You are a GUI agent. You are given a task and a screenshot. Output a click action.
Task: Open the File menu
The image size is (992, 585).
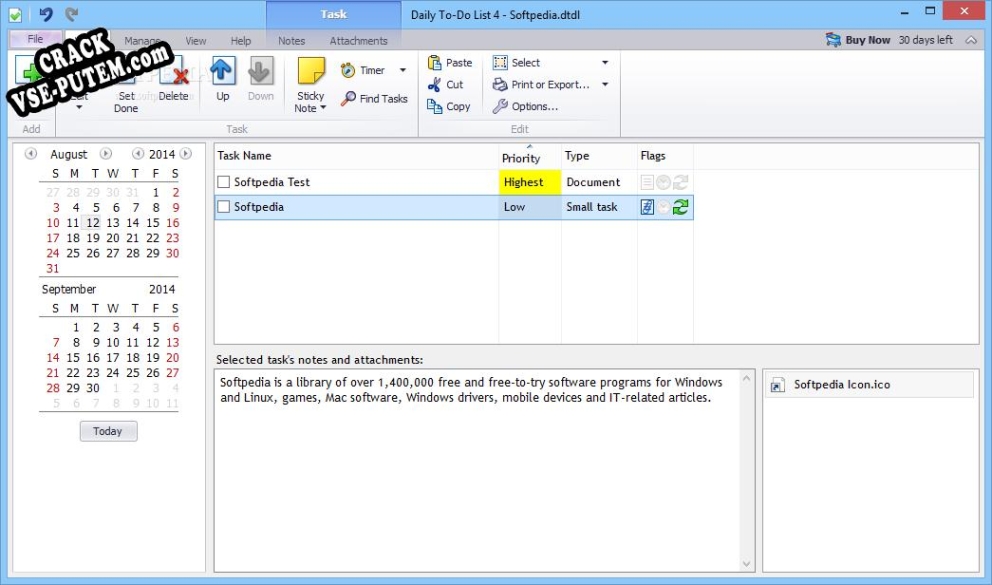click(x=35, y=39)
